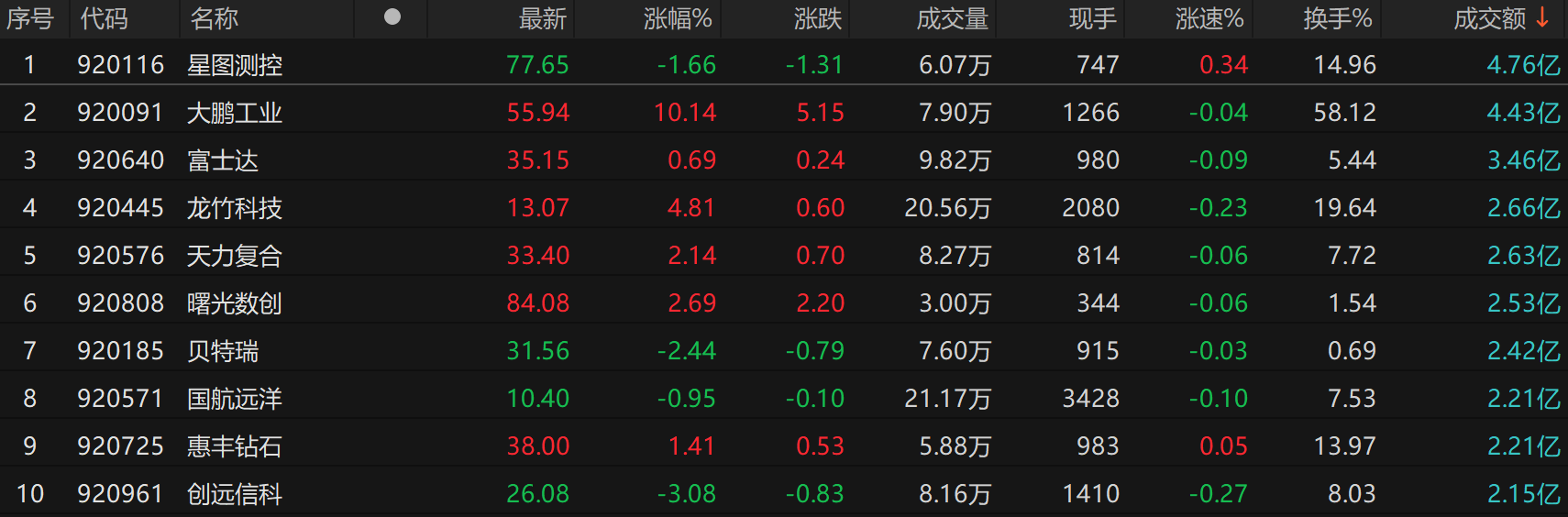
Task: Select 曙光数创 in the list
Action: (x=235, y=303)
